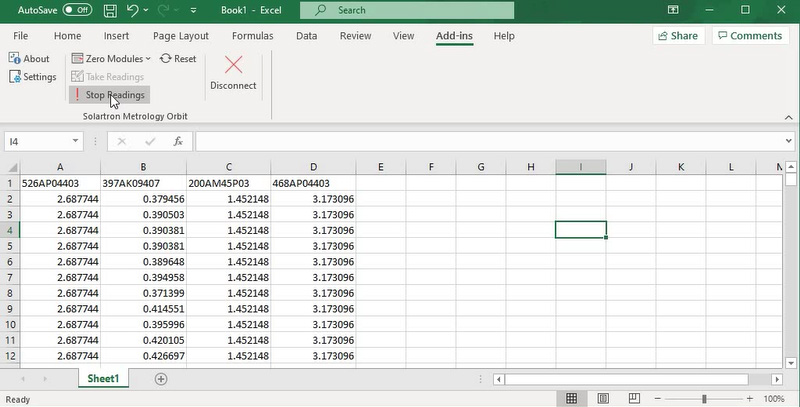This screenshot has height=407, width=800.
Task: Click the title bar Search box
Action: pyautogui.click(x=407, y=10)
